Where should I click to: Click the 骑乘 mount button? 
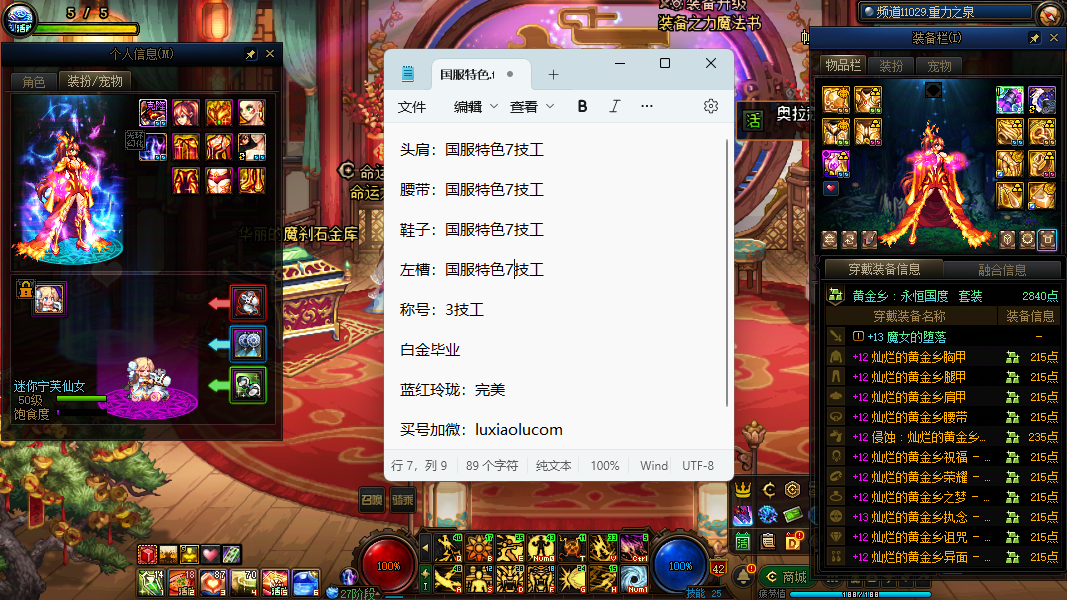point(403,500)
